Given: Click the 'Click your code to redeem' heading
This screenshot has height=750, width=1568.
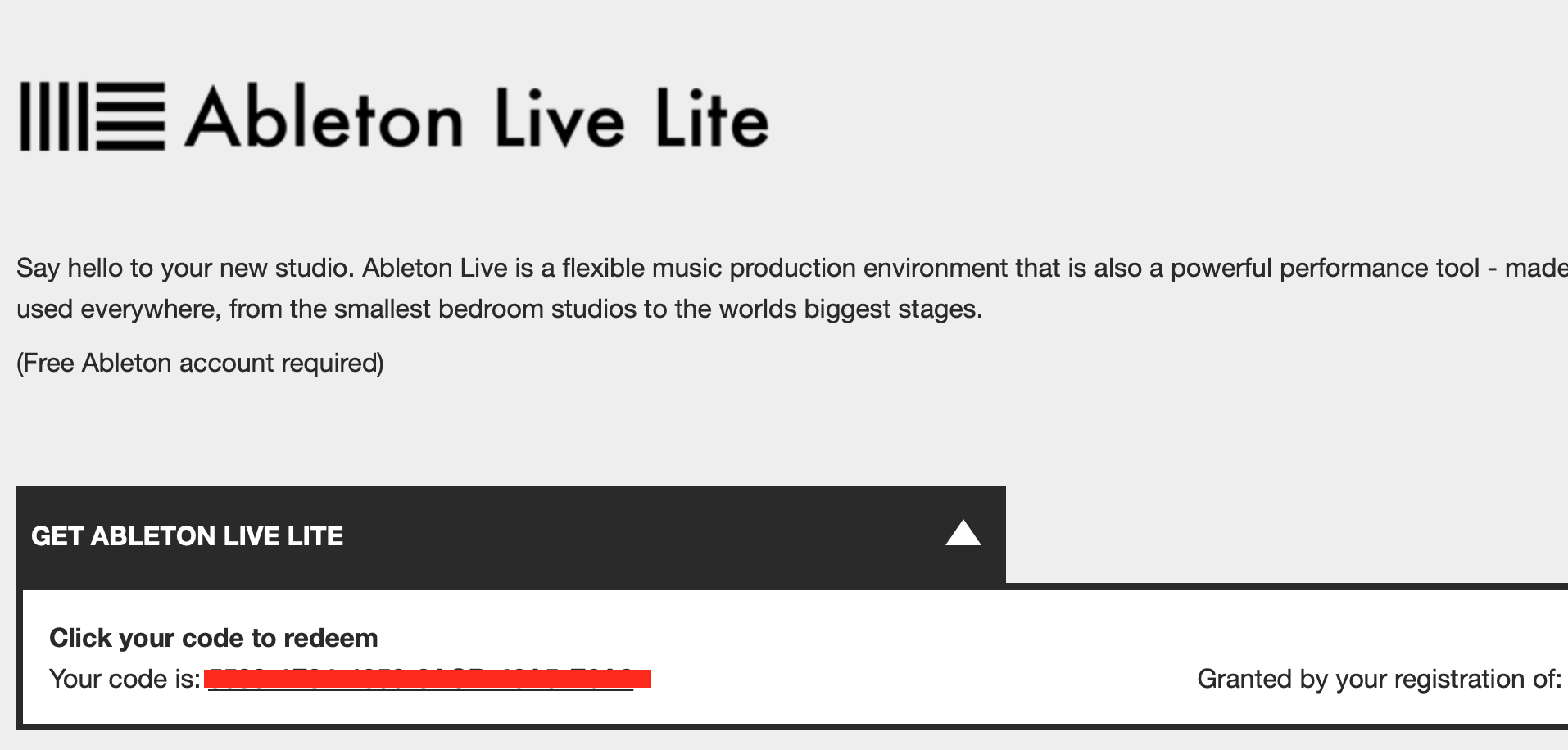Looking at the screenshot, I should pyautogui.click(x=214, y=638).
